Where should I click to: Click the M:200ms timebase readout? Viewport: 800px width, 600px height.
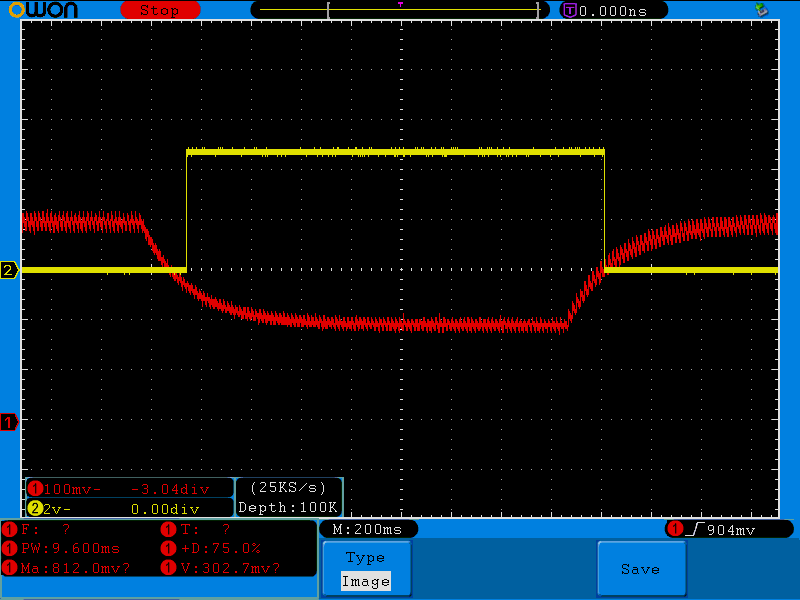tap(367, 529)
